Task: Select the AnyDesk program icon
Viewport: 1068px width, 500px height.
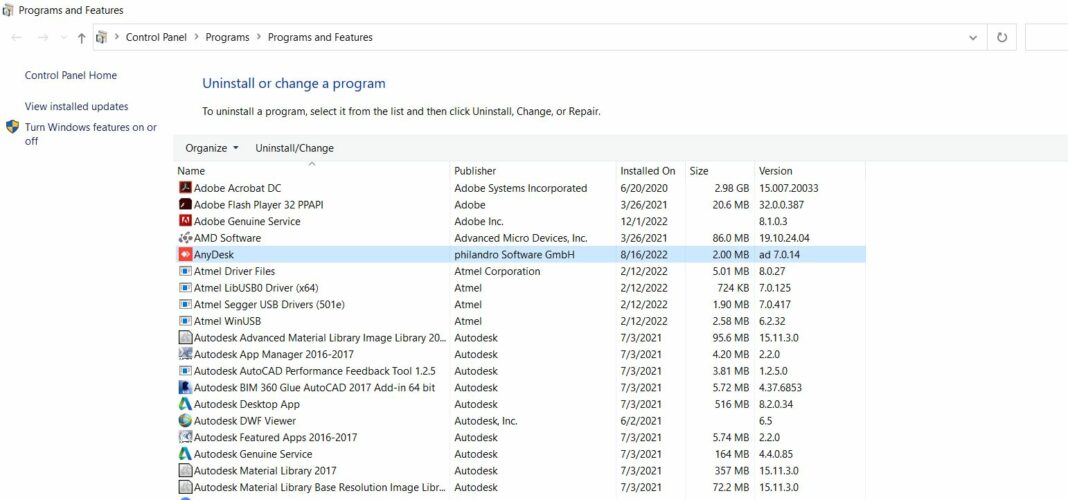Action: tap(185, 255)
